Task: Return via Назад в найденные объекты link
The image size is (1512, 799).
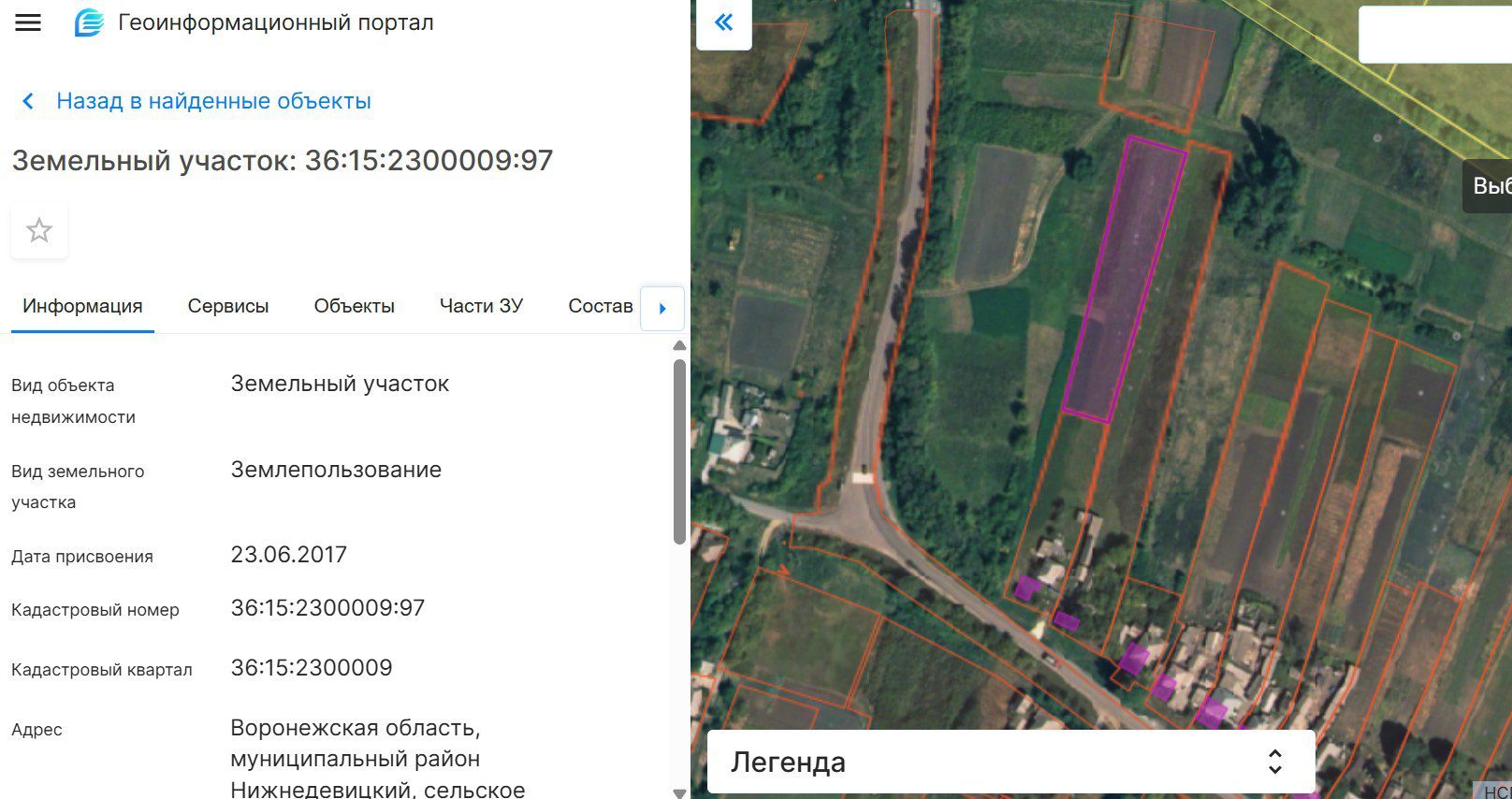Action: click(213, 101)
